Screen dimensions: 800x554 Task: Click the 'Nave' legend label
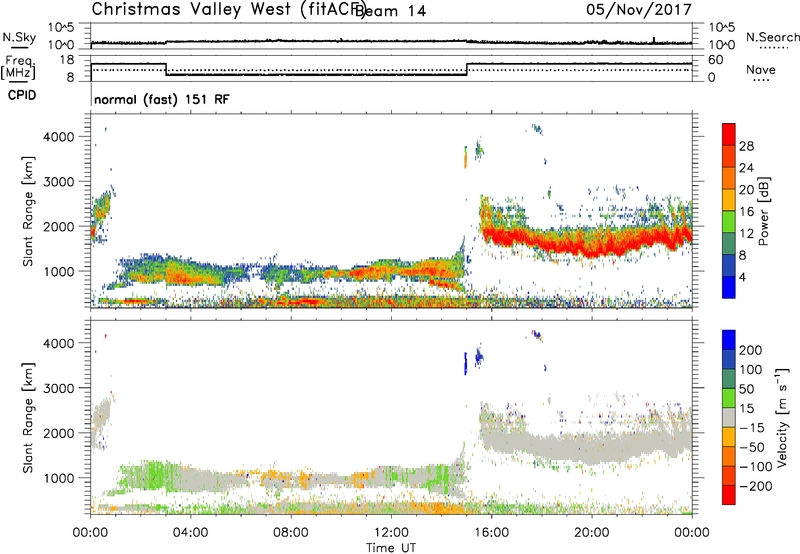(761, 69)
